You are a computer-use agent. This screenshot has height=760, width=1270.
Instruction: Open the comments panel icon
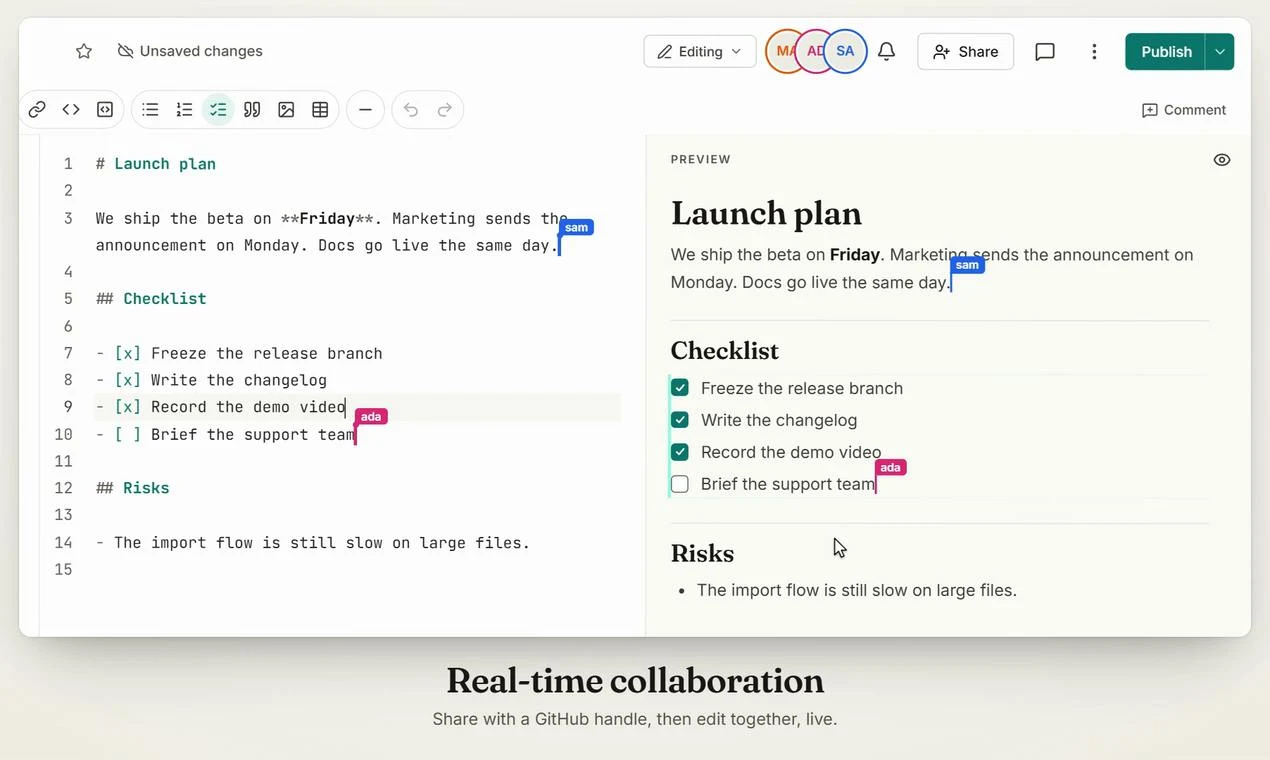point(1045,51)
